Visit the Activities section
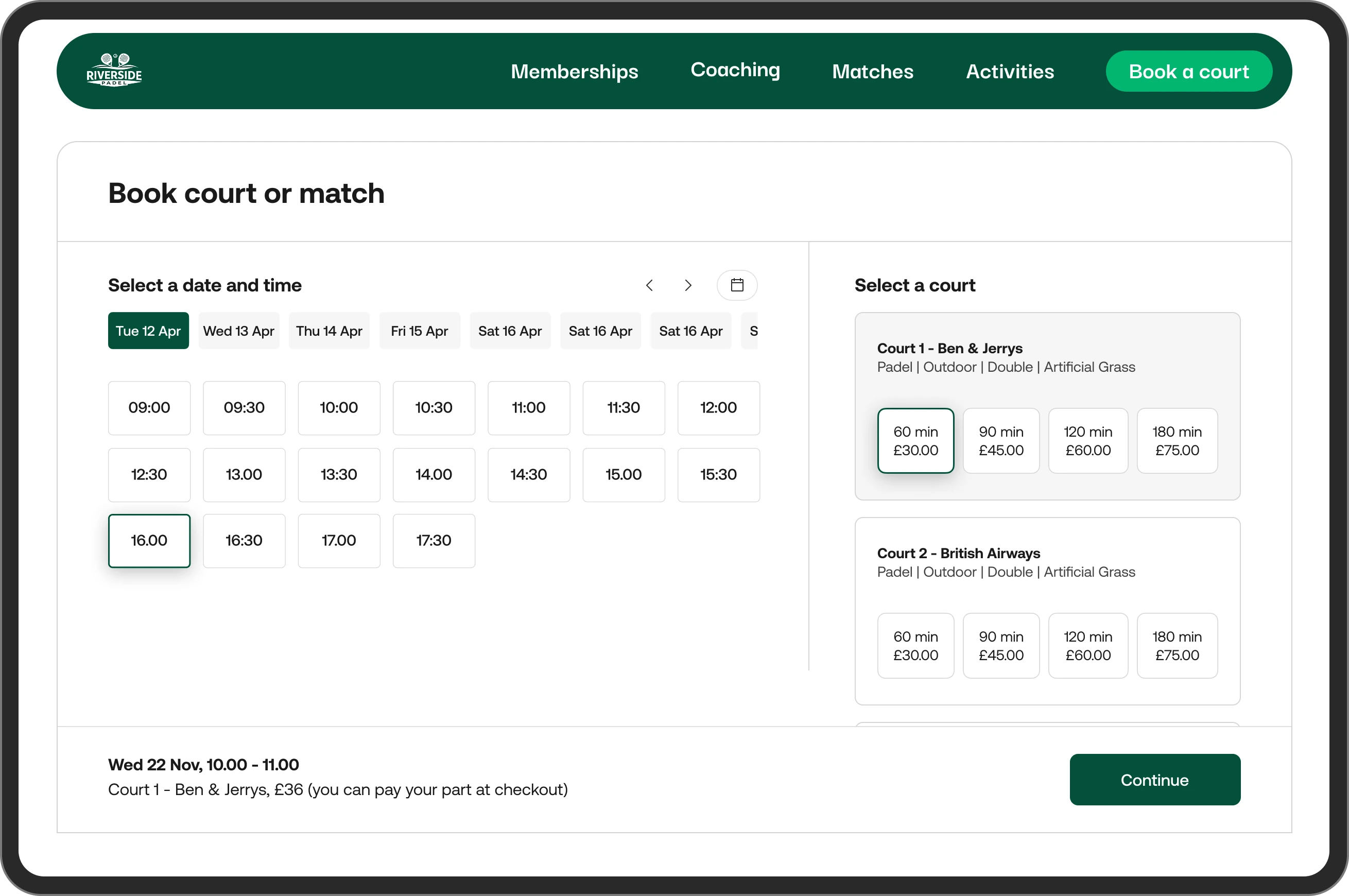 [x=1010, y=72]
